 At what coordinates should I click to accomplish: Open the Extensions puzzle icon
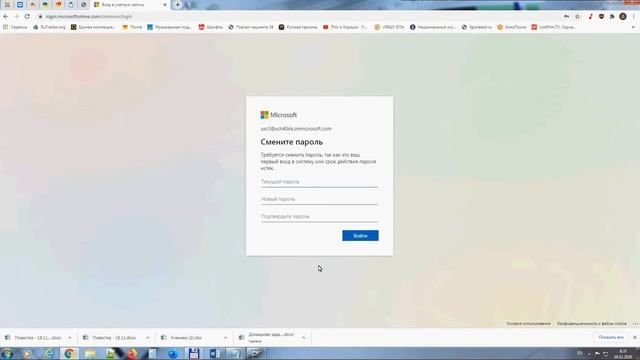click(x=612, y=16)
